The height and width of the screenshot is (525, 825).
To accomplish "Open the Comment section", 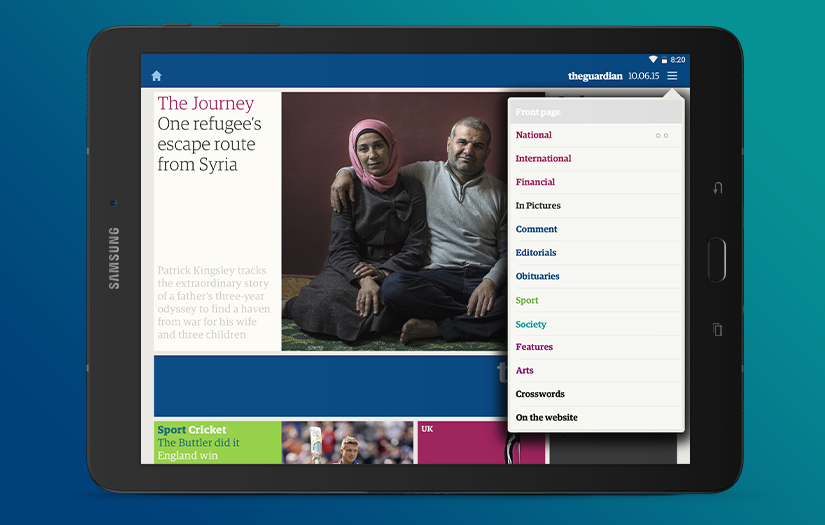I will 596,229.
